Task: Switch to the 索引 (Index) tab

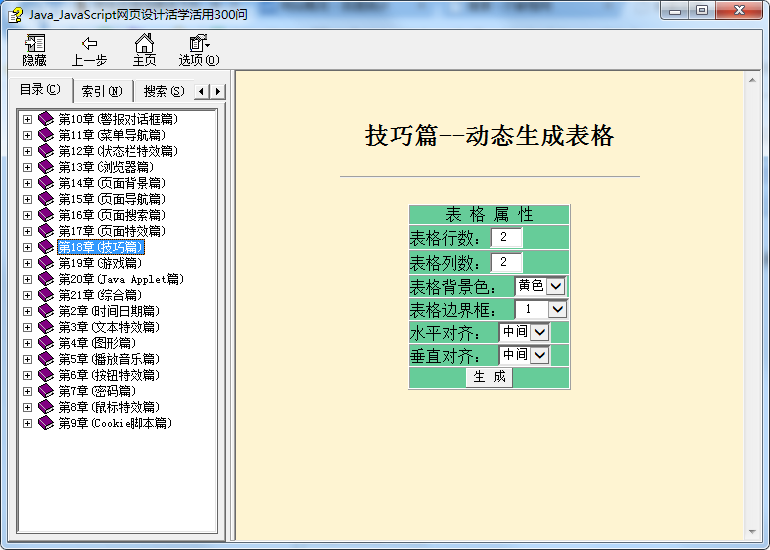Action: [x=101, y=91]
